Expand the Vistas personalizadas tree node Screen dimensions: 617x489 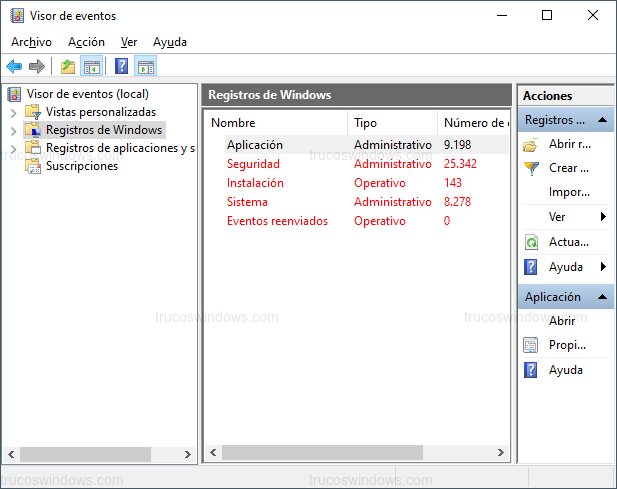click(13, 112)
